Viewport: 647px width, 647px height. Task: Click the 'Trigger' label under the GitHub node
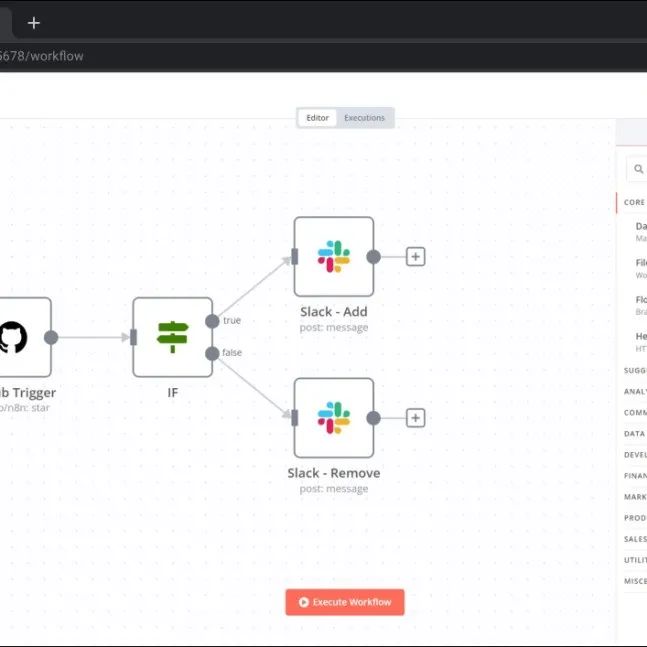34,393
